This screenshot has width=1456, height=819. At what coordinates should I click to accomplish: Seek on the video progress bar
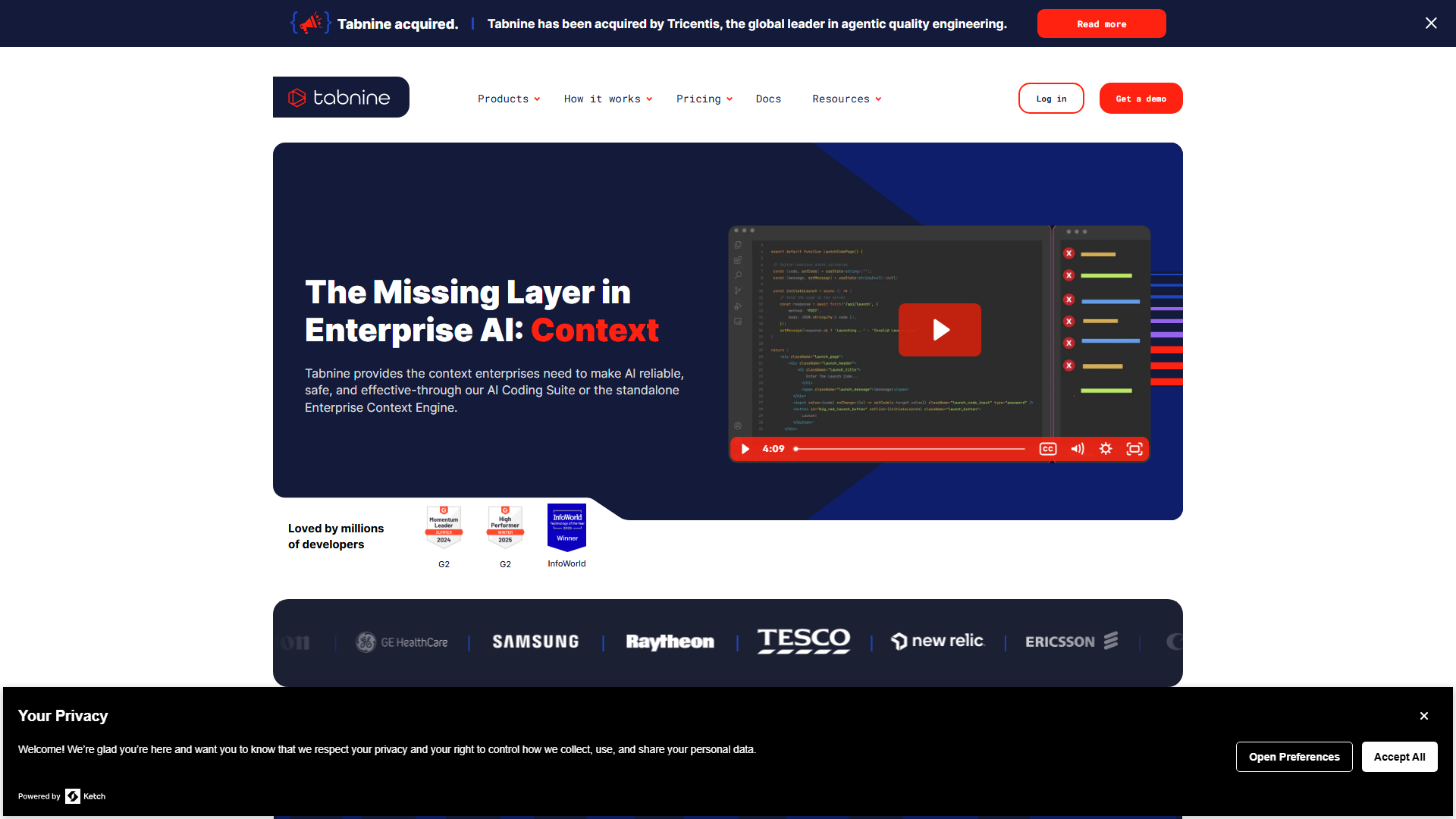[x=910, y=449]
